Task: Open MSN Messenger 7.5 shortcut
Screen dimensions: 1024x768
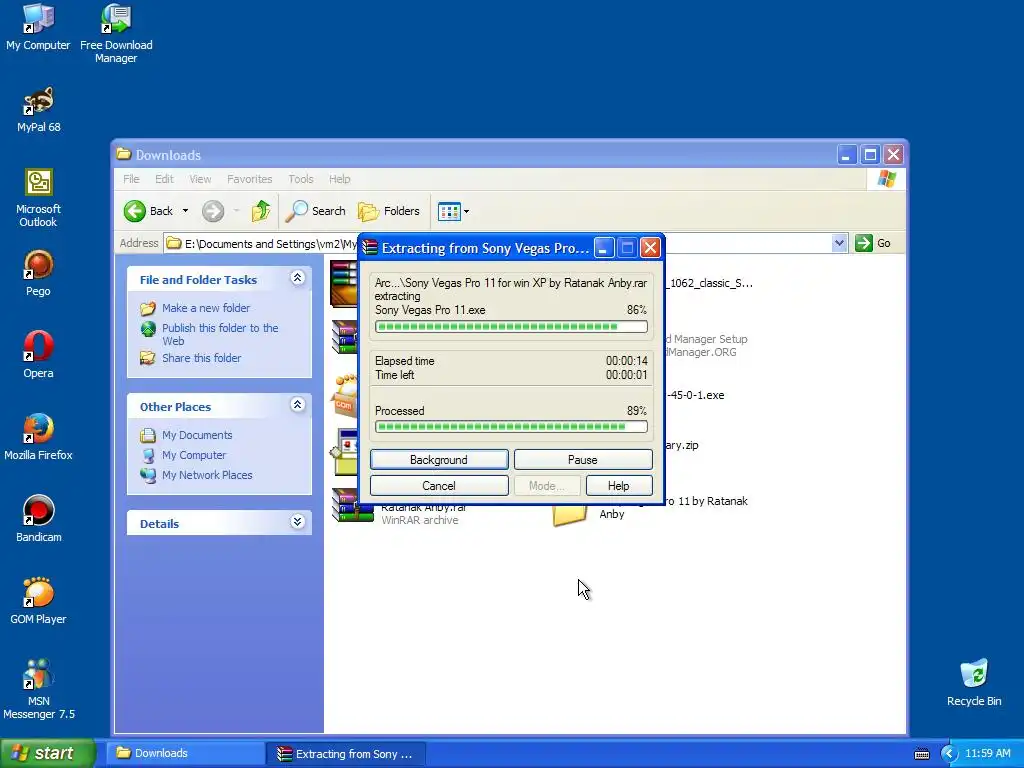Action: 38,689
